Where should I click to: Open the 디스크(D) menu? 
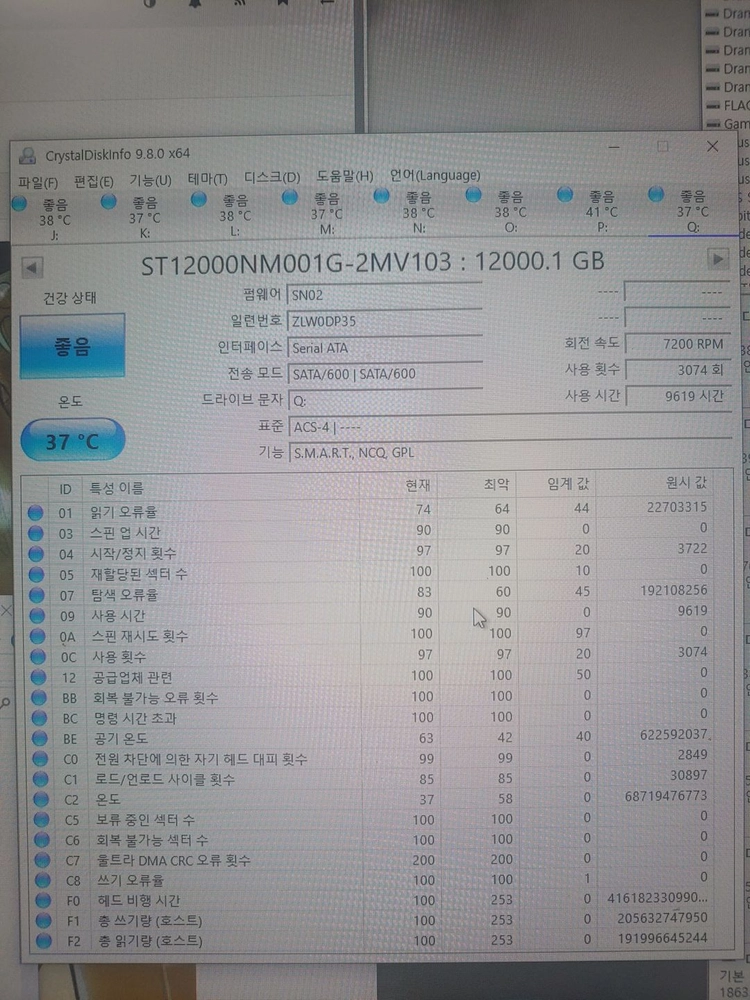(272, 178)
